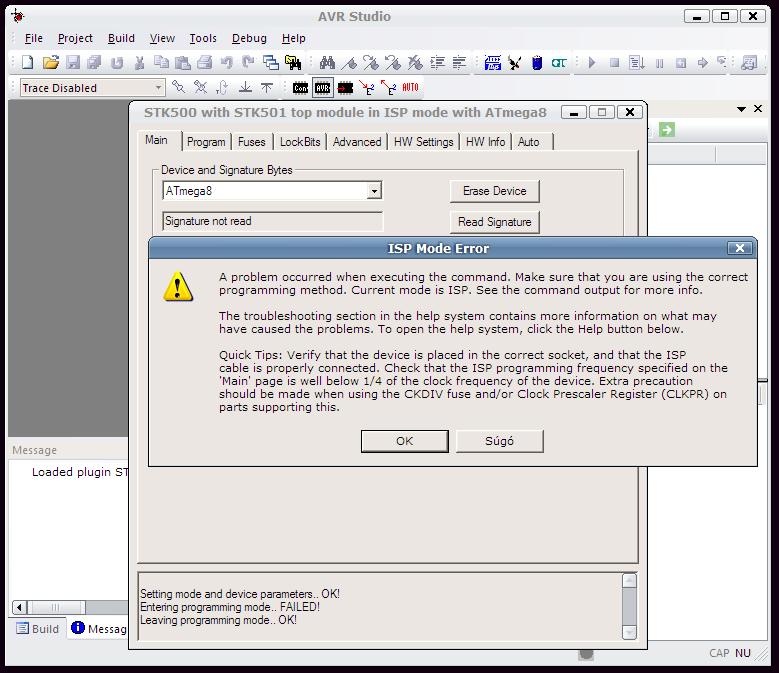Click the Copy toolbar icon

[x=161, y=63]
